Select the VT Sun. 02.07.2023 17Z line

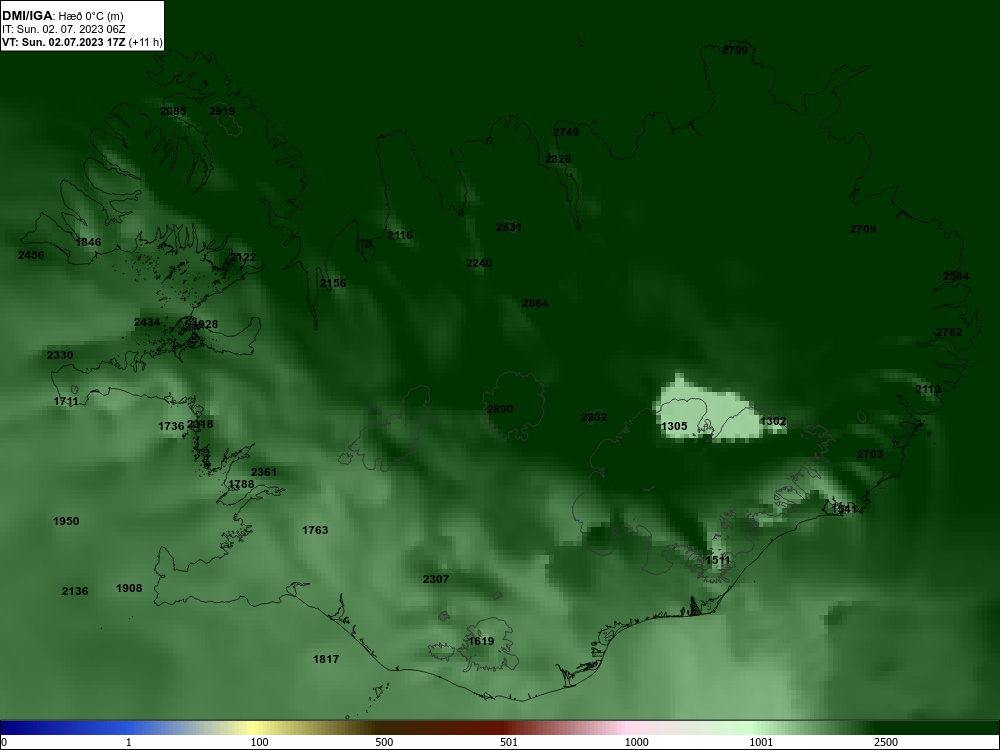82,43
